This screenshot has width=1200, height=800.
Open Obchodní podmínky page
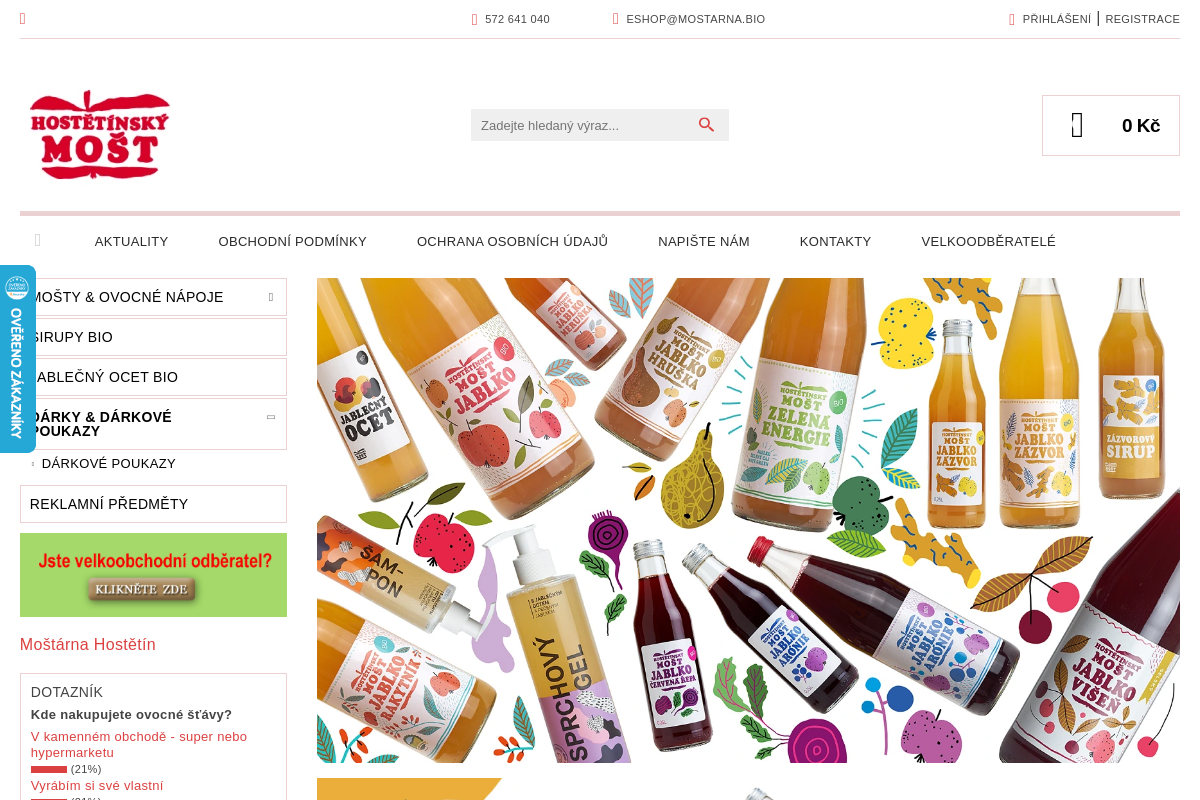coord(292,241)
